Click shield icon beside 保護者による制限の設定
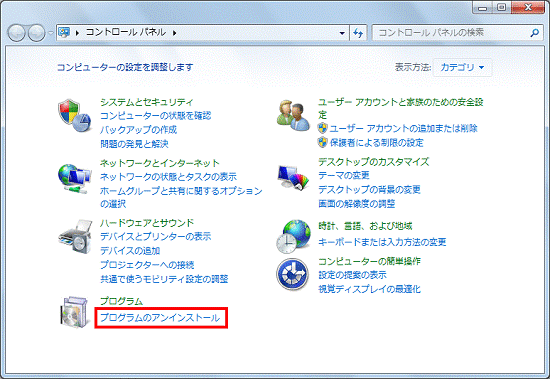 [322, 142]
